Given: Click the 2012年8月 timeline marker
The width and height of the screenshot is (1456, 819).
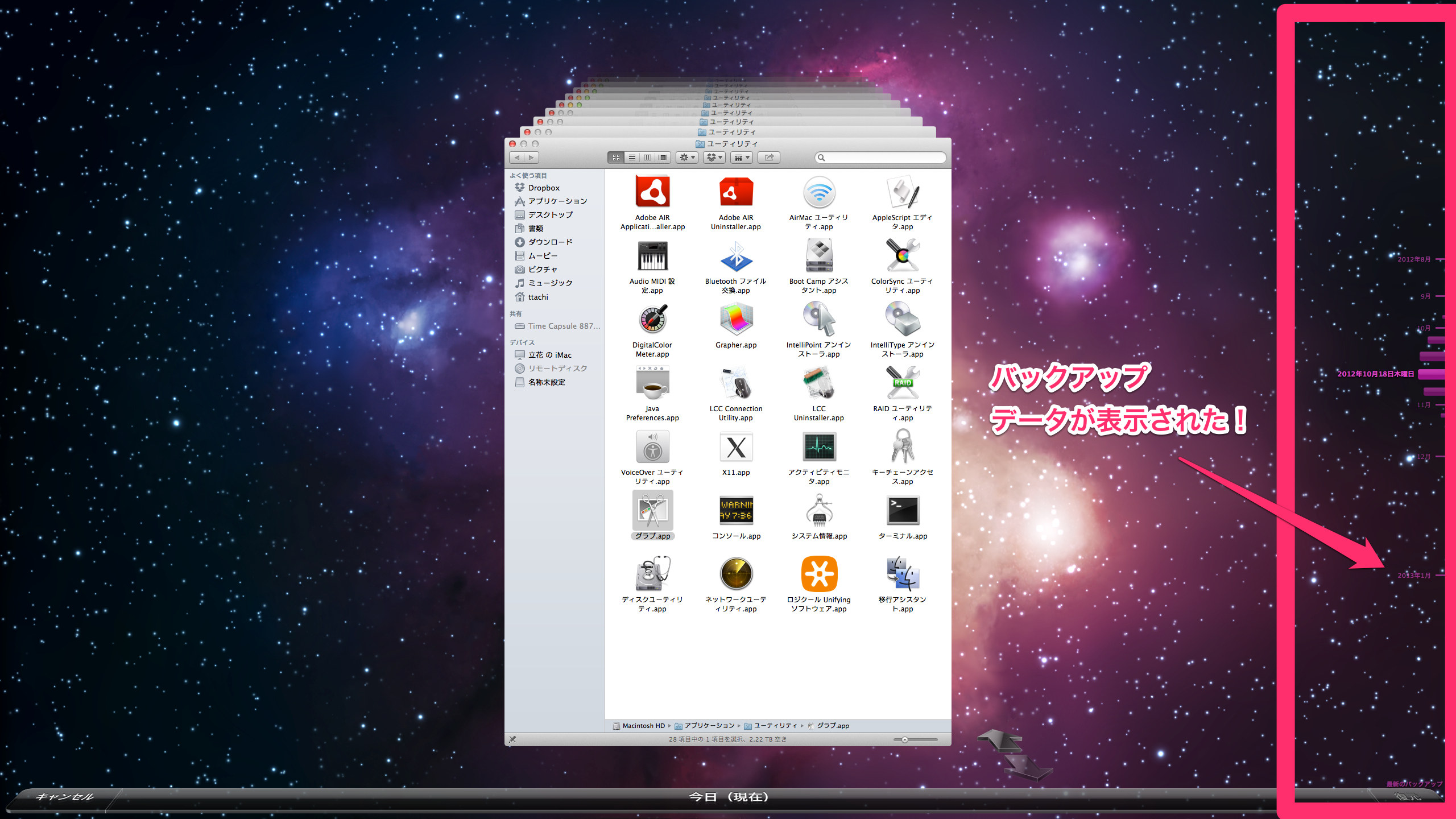Looking at the screenshot, I should [x=1414, y=259].
